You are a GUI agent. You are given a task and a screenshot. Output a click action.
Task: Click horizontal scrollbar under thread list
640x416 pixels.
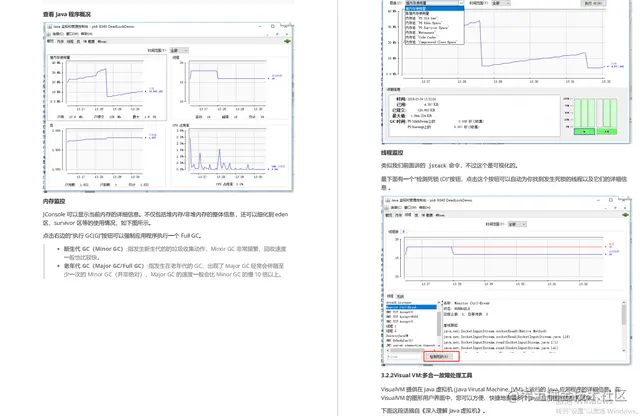coord(411,350)
